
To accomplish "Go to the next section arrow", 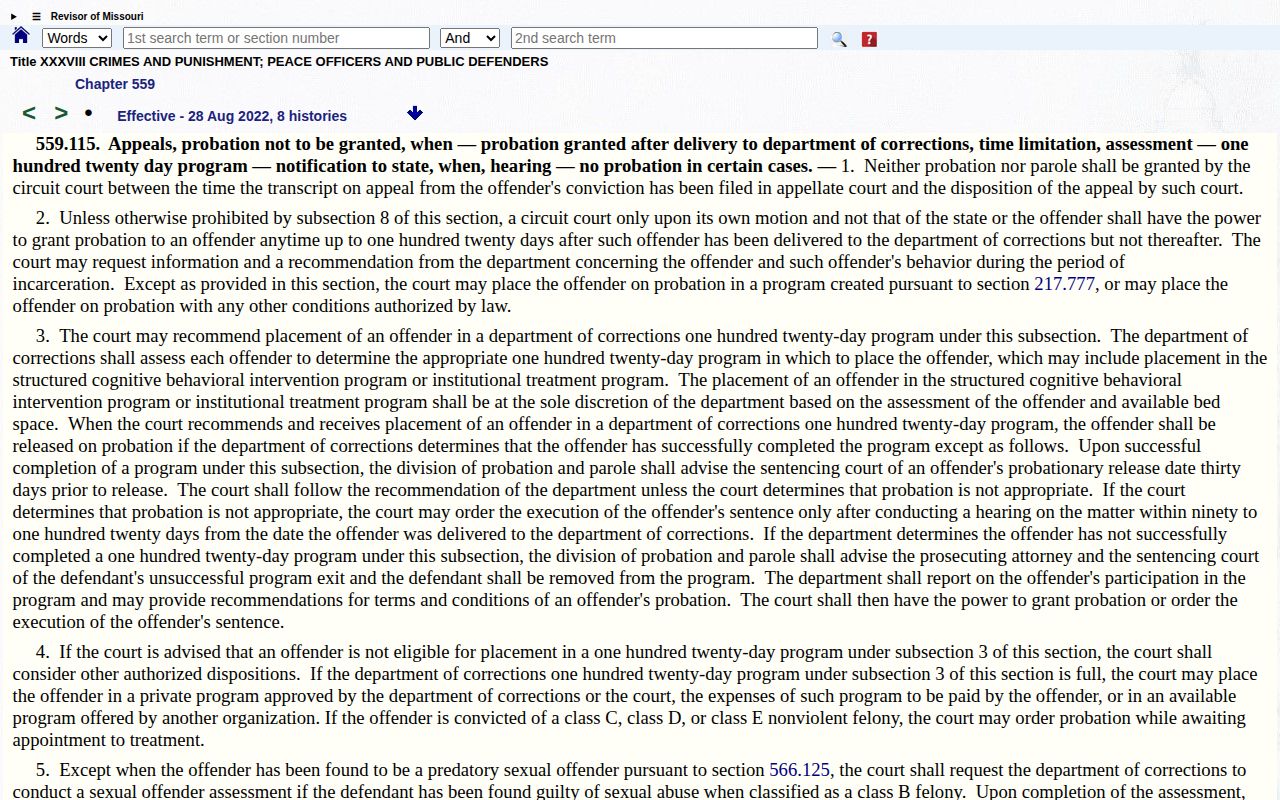I will click(61, 113).
